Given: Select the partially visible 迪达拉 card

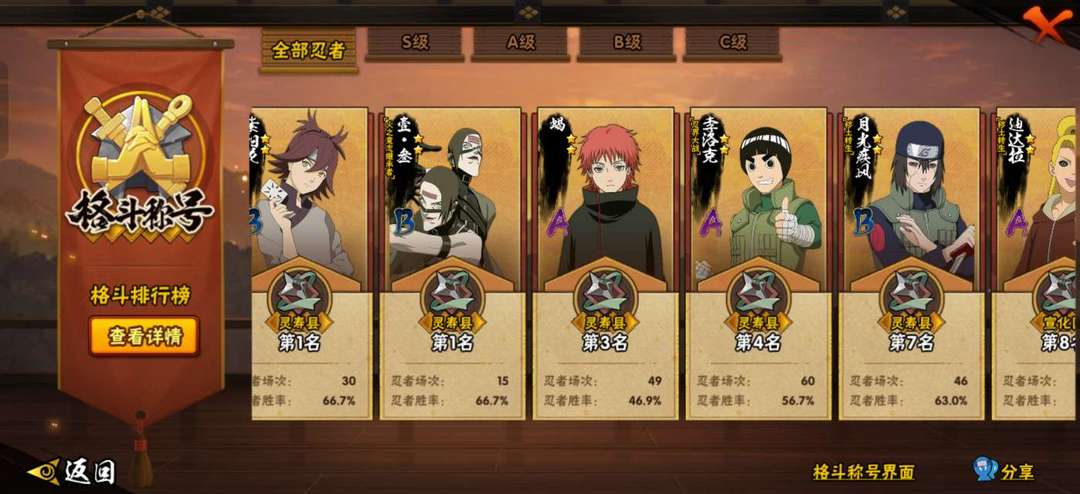Looking at the screenshot, I should pos(1035,263).
